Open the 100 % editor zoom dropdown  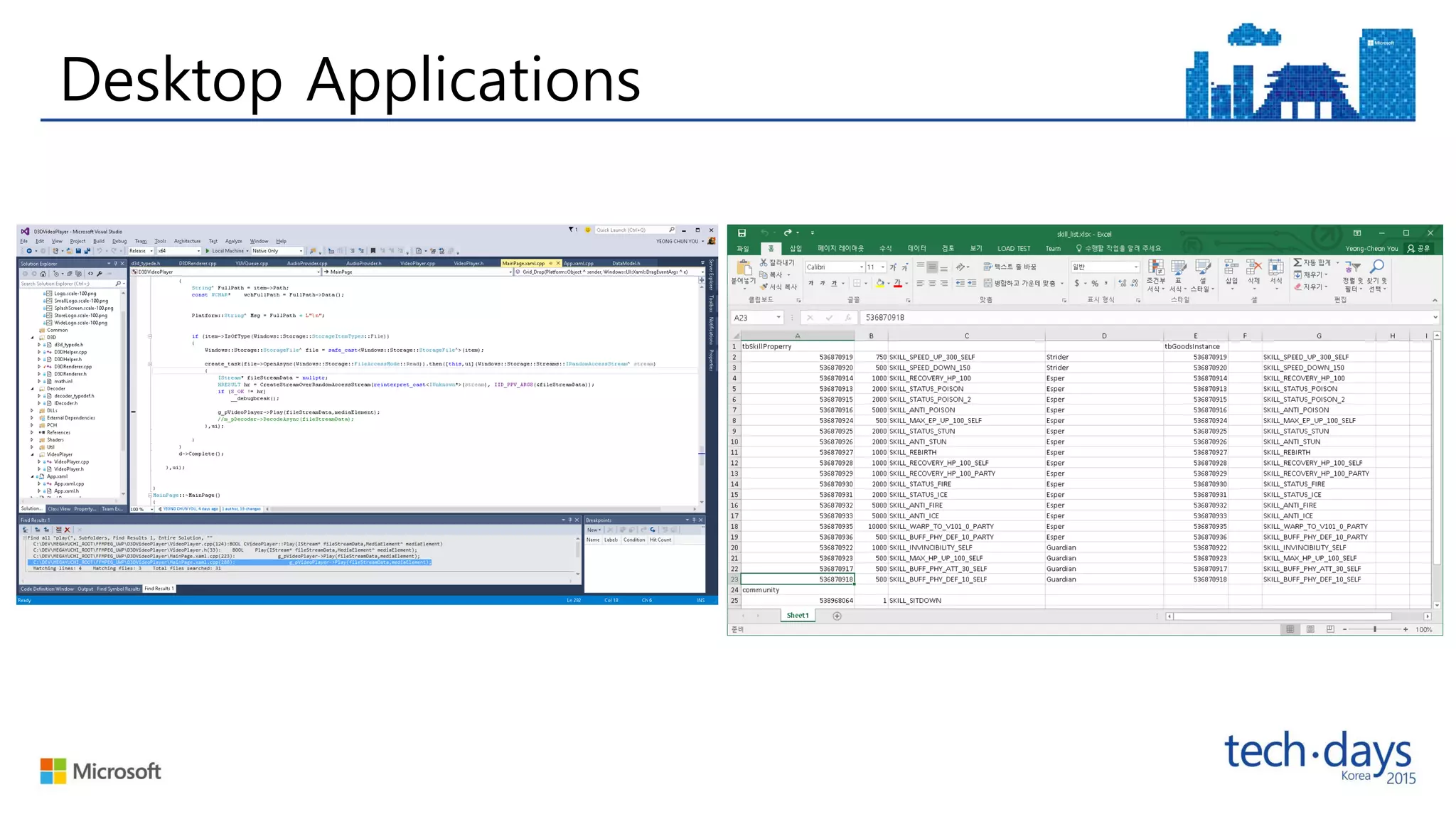click(151, 509)
